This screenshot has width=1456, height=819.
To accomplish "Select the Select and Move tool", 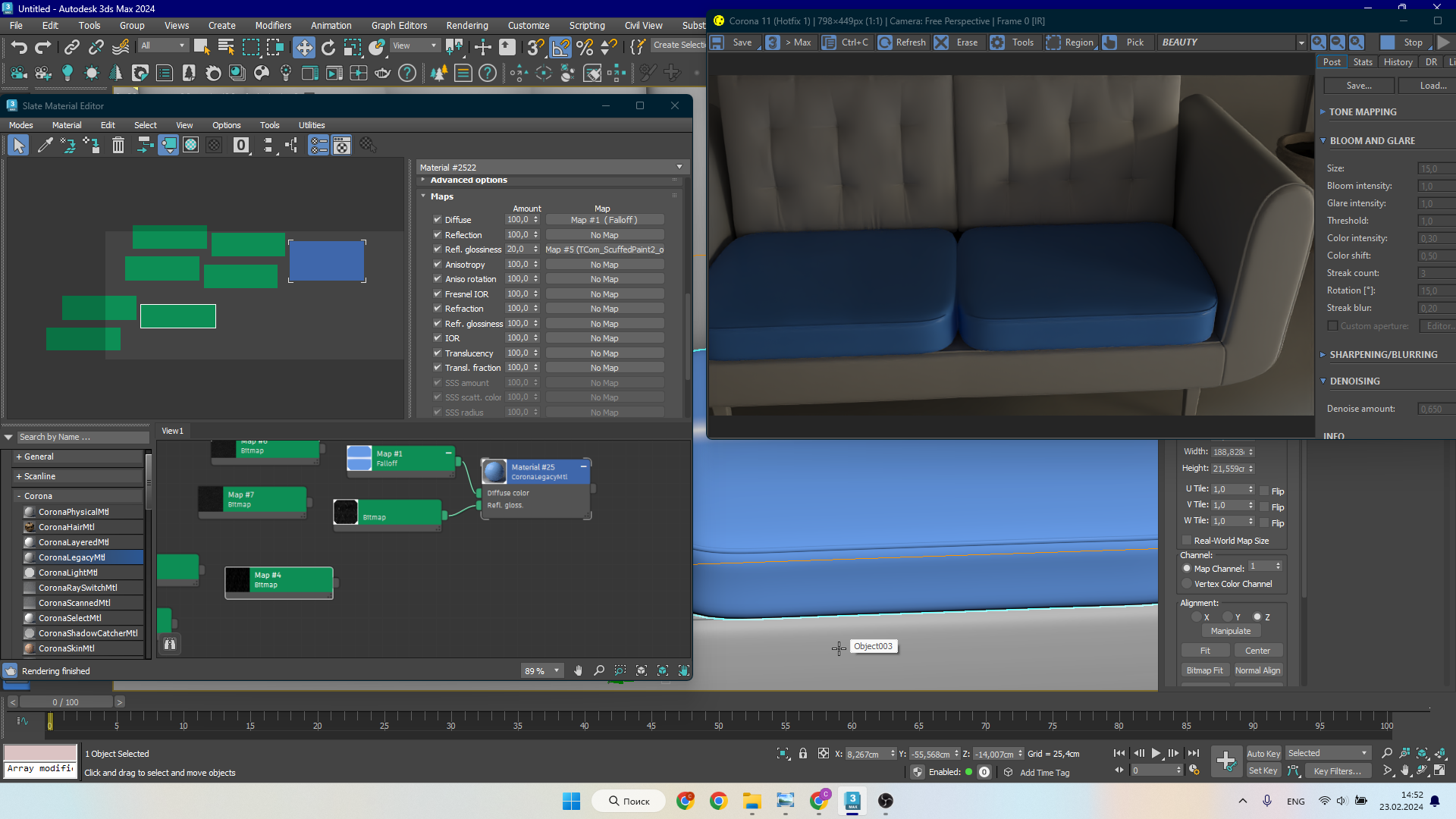I will 305,47.
